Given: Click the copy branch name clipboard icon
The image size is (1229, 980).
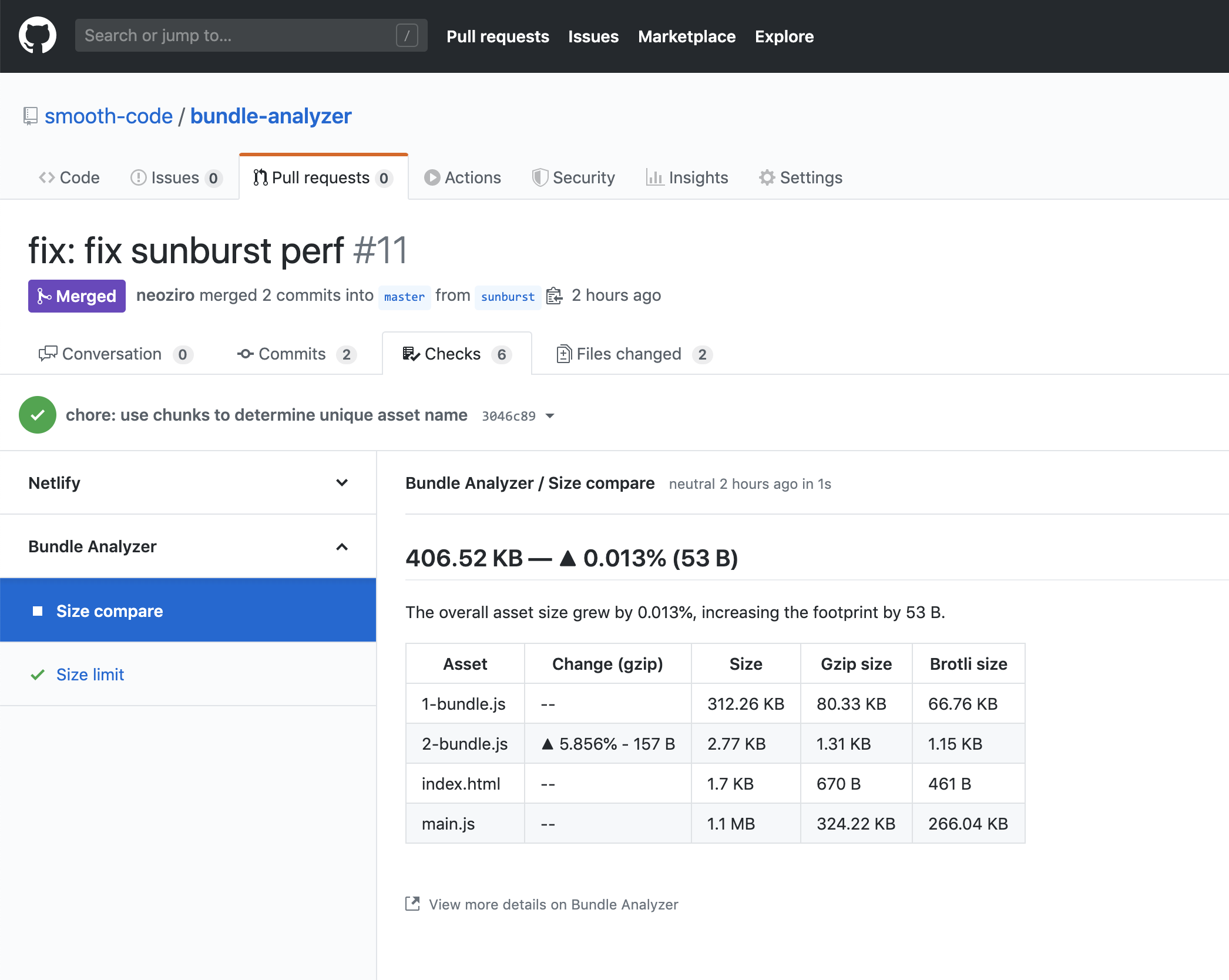Looking at the screenshot, I should point(554,296).
